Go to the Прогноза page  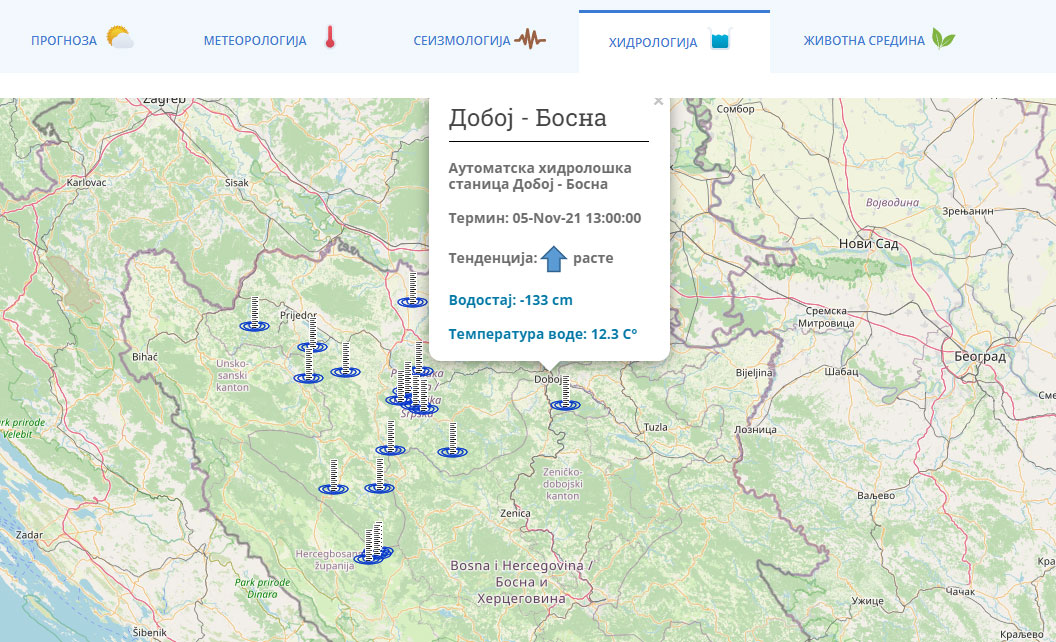pos(62,40)
